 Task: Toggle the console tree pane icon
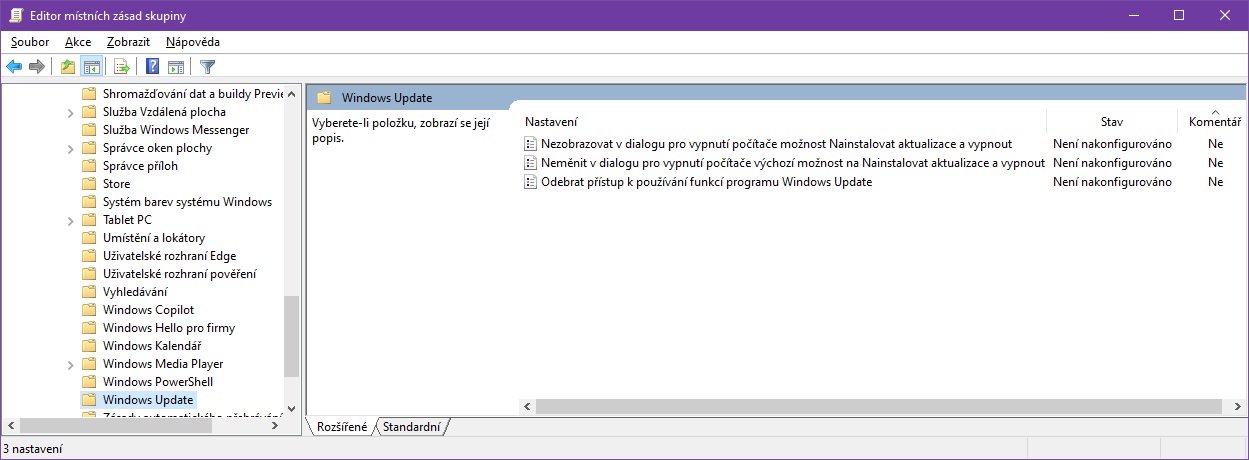[x=91, y=67]
